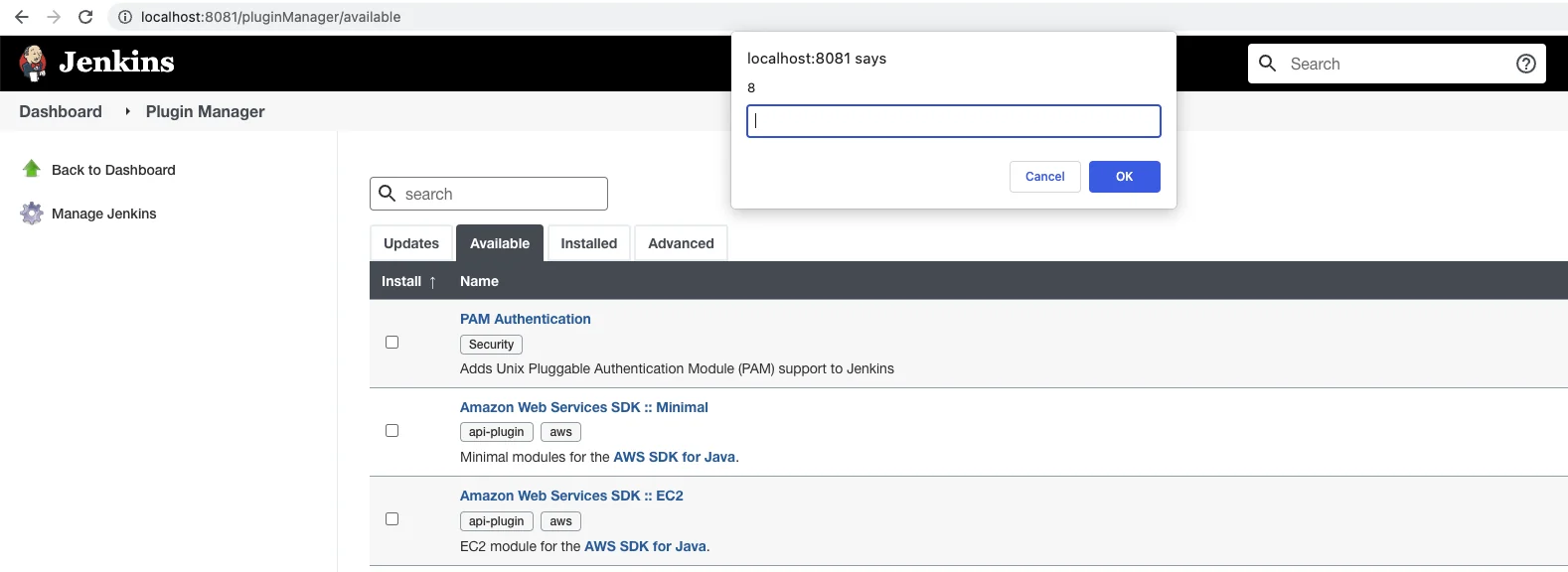This screenshot has width=1568, height=572.
Task: Open the Dashboard breadcrumb link
Action: pos(61,111)
